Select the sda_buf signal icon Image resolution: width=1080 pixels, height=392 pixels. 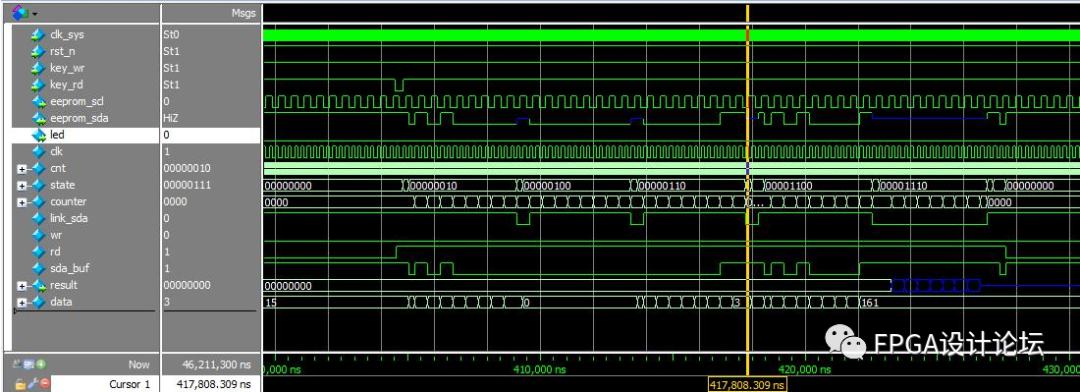39,268
